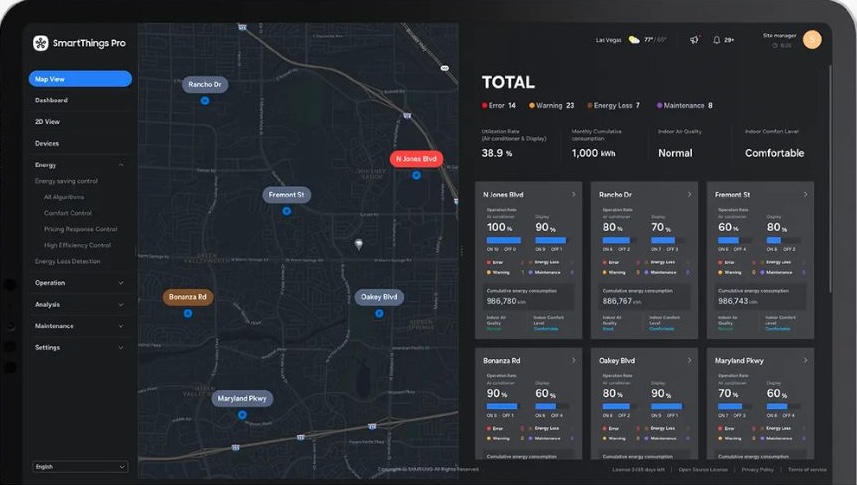Click Rancho Dr display 70% progress bar
Screen dimensions: 857x485
tap(667, 240)
